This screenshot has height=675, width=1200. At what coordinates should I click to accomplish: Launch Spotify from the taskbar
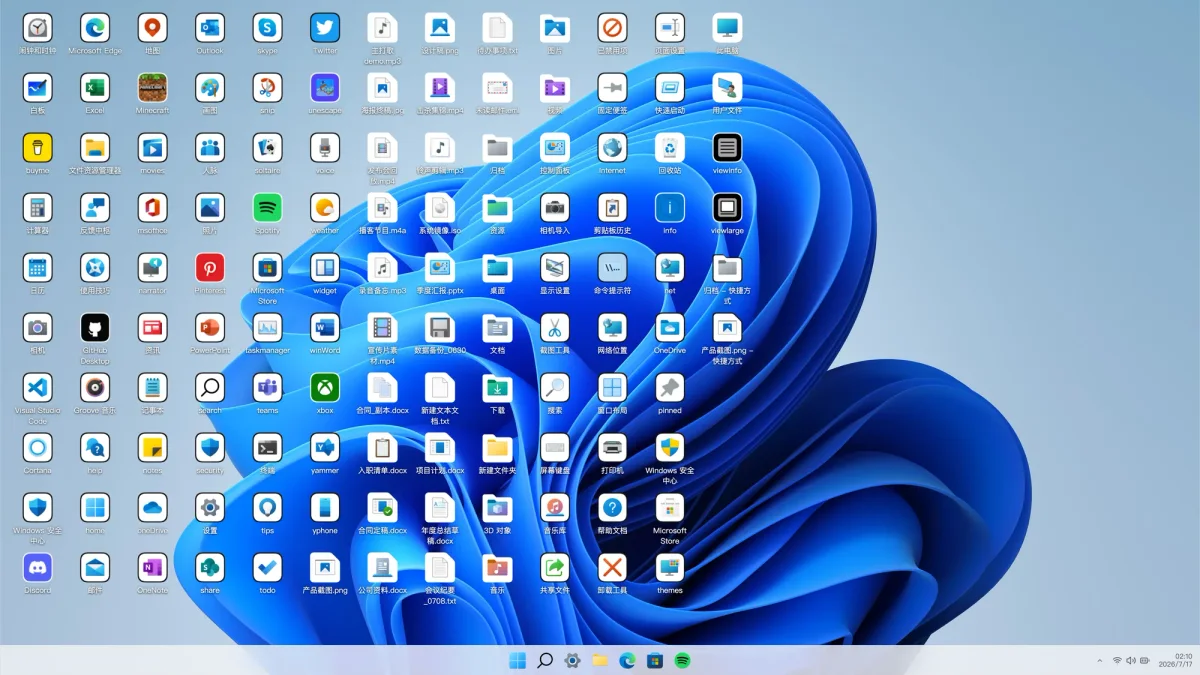coord(682,660)
